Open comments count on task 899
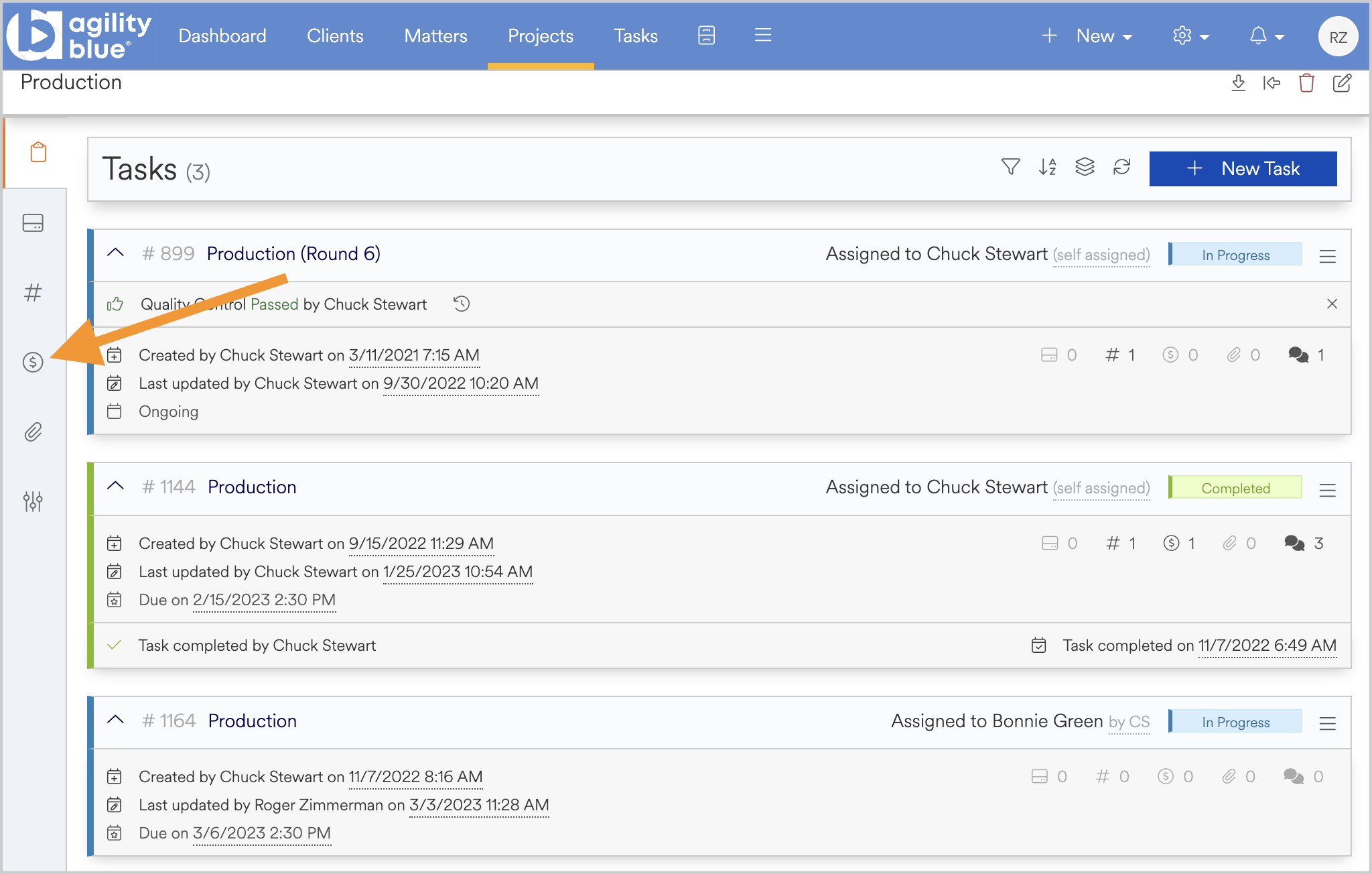Screen dimensions: 1372x874 coord(1306,355)
